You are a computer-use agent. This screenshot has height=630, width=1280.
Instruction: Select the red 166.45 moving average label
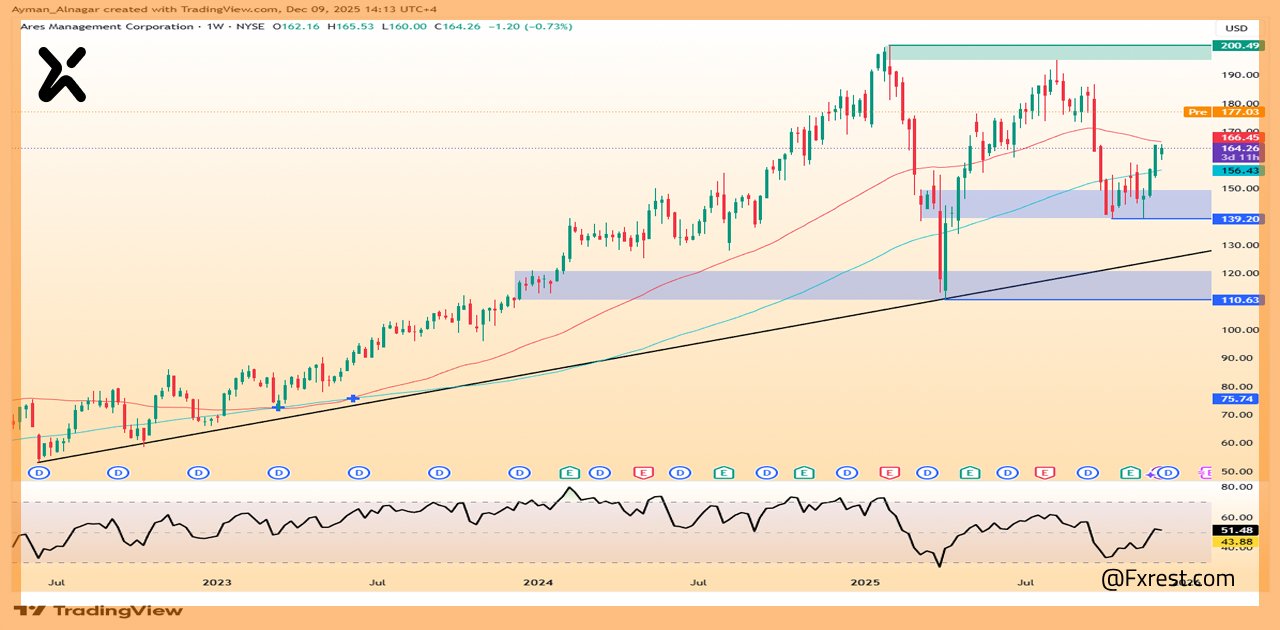click(1238, 137)
